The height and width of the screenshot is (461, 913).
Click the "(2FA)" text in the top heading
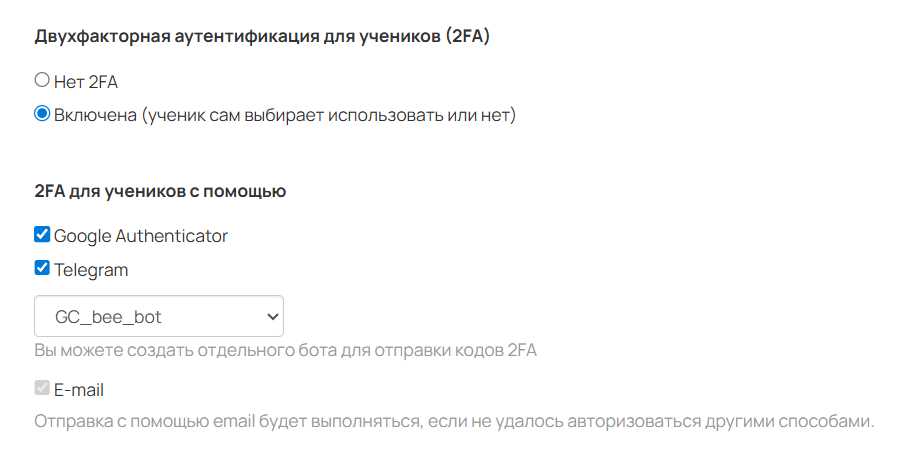point(469,37)
